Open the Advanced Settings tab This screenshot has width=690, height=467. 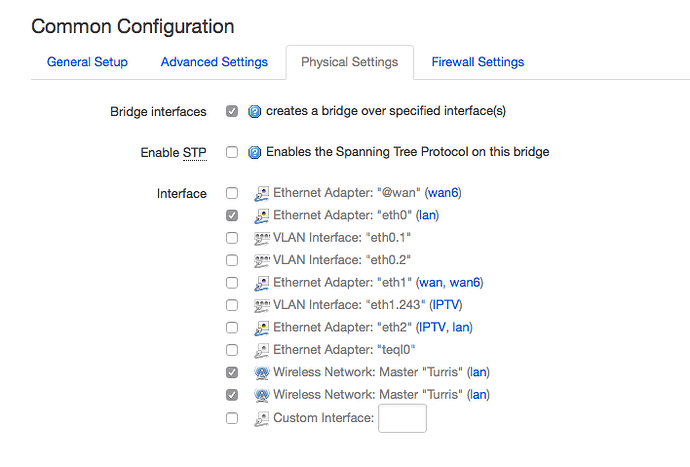[214, 62]
